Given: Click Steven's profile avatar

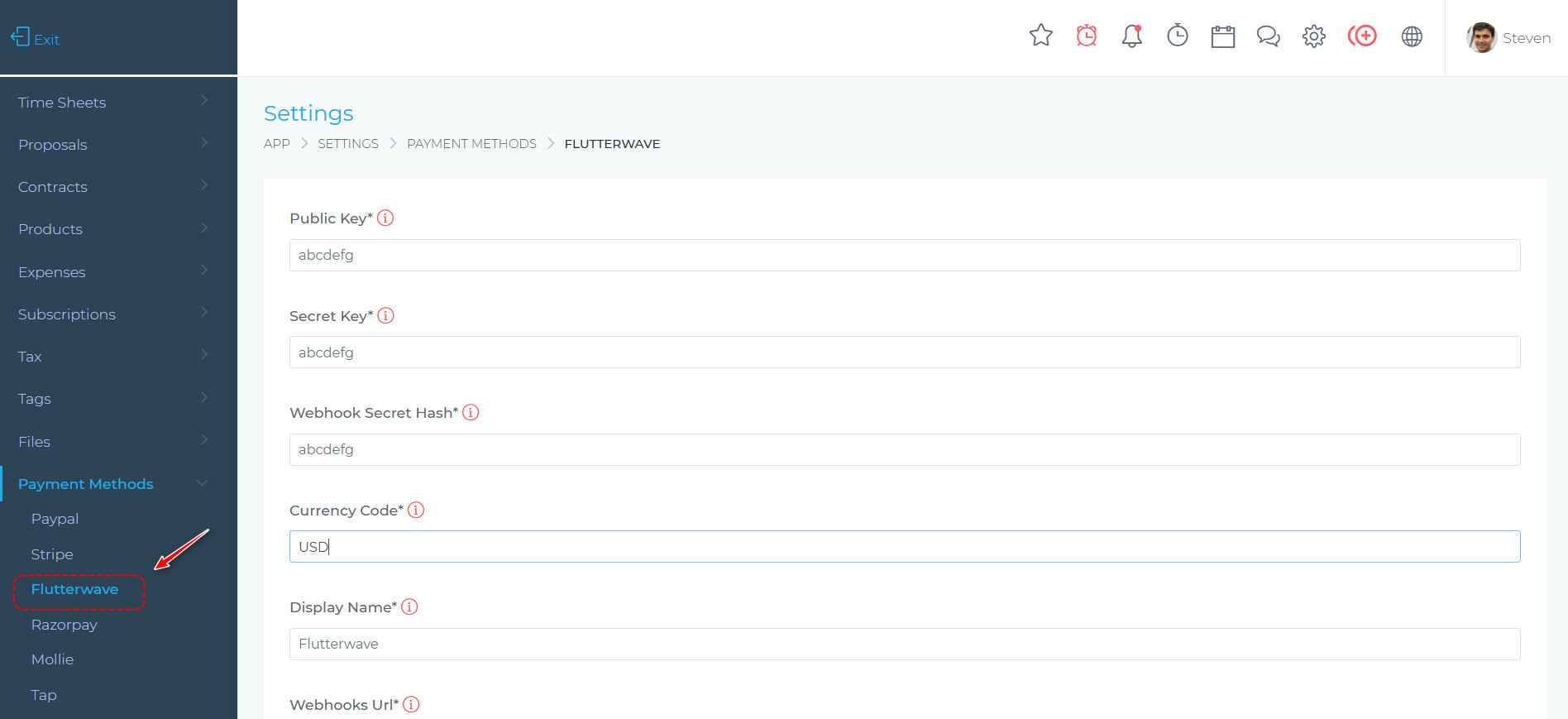Looking at the screenshot, I should (1481, 37).
